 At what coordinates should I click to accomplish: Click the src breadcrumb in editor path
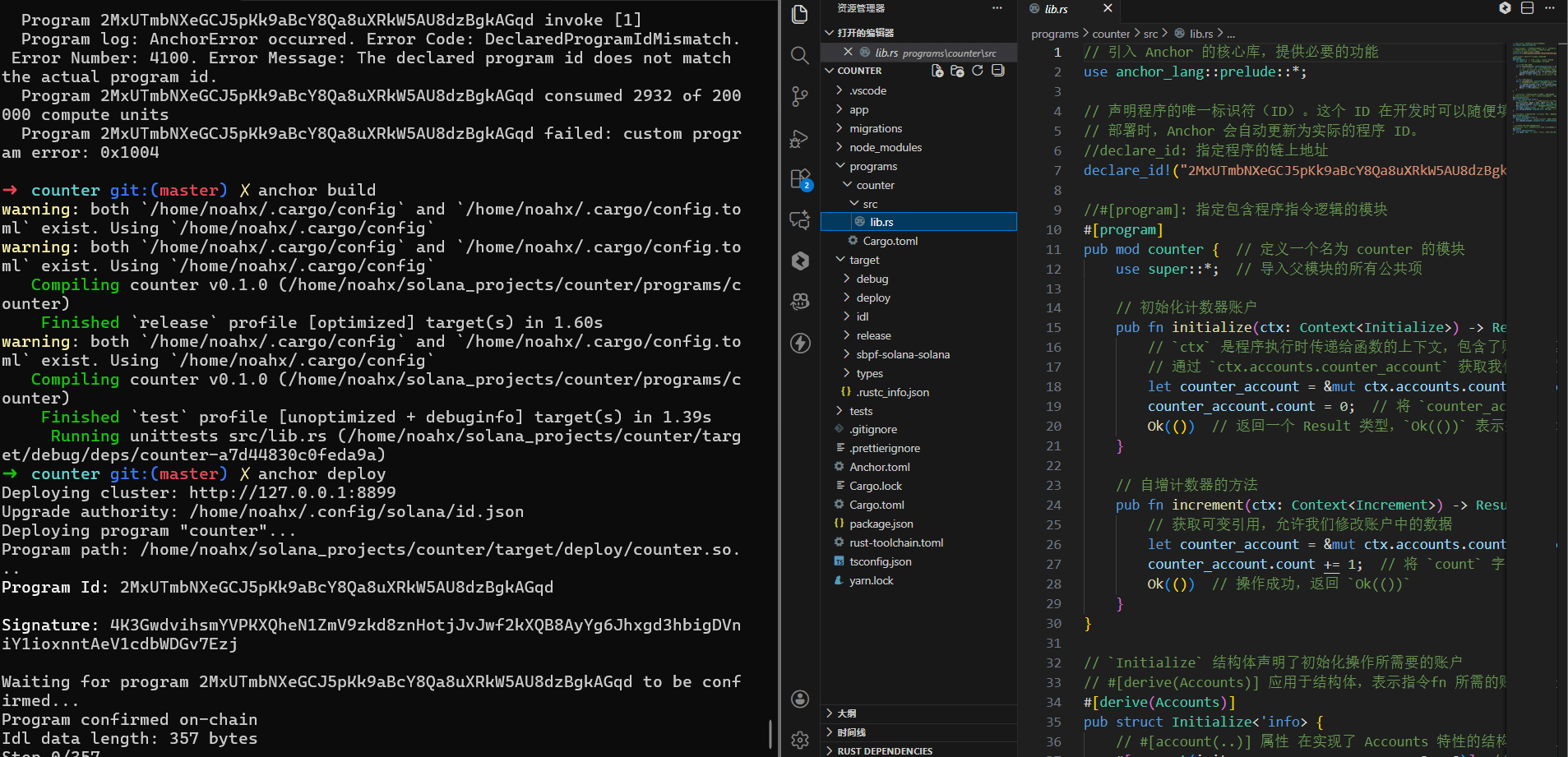[1150, 34]
